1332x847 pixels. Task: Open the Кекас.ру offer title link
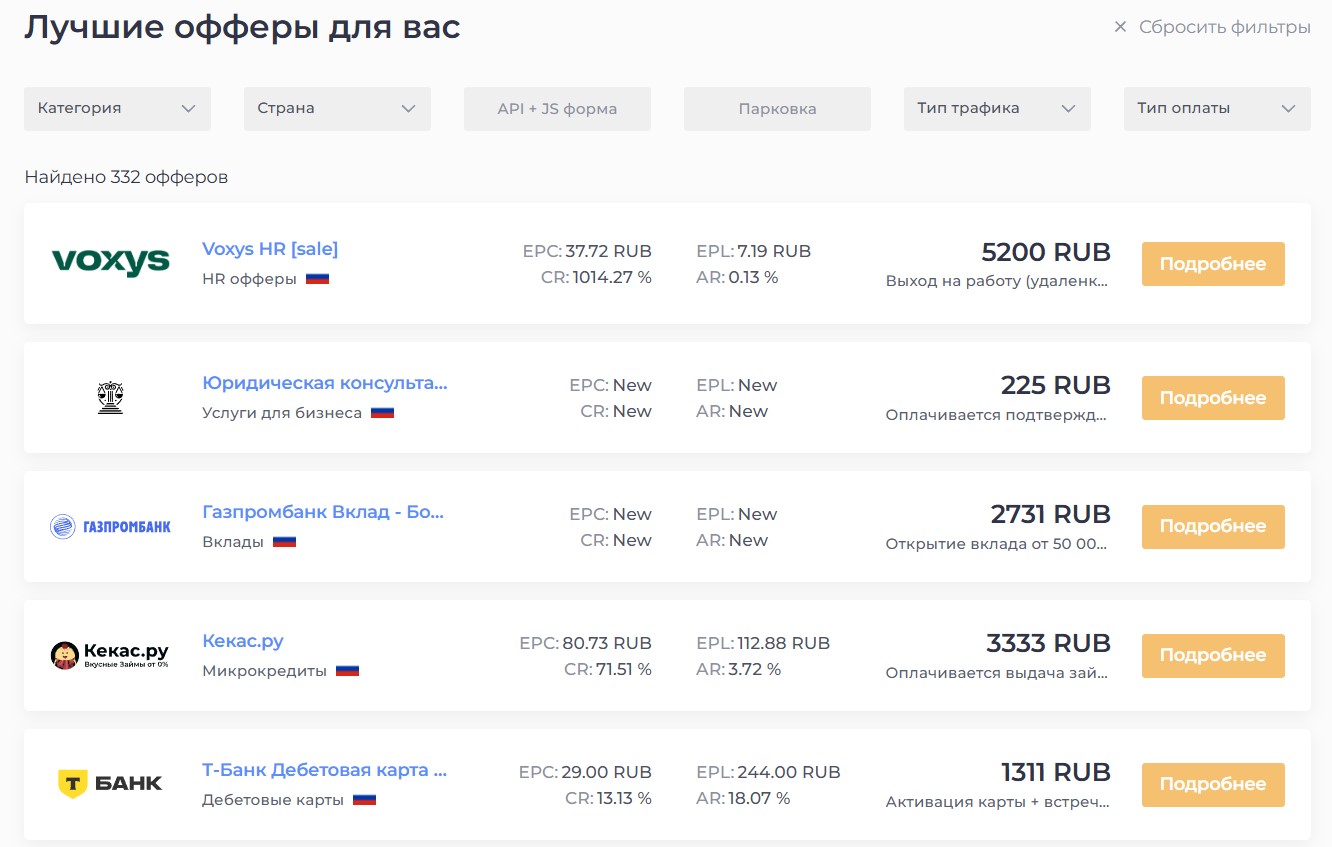pyautogui.click(x=243, y=641)
